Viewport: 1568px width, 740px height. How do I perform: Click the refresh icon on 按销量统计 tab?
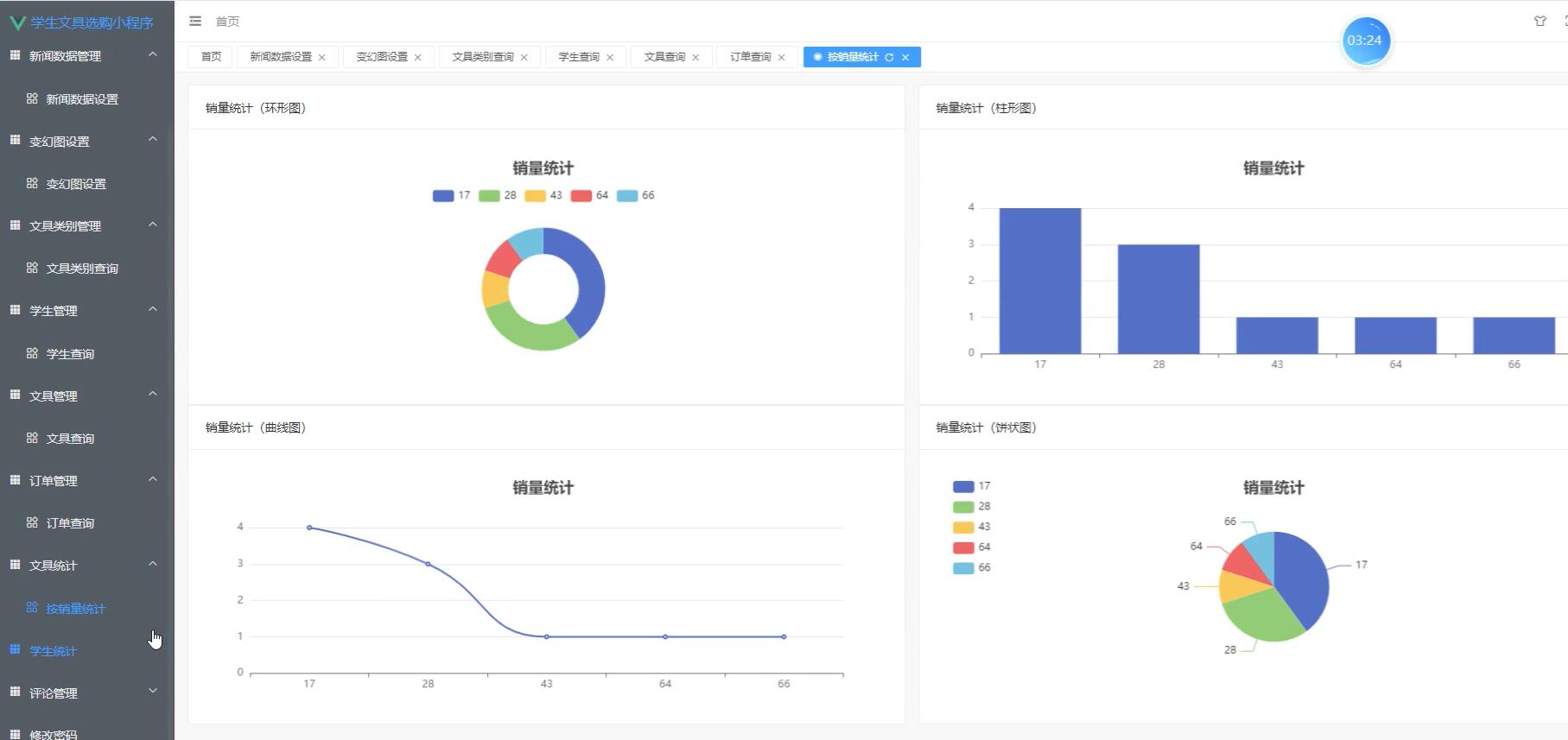point(889,57)
